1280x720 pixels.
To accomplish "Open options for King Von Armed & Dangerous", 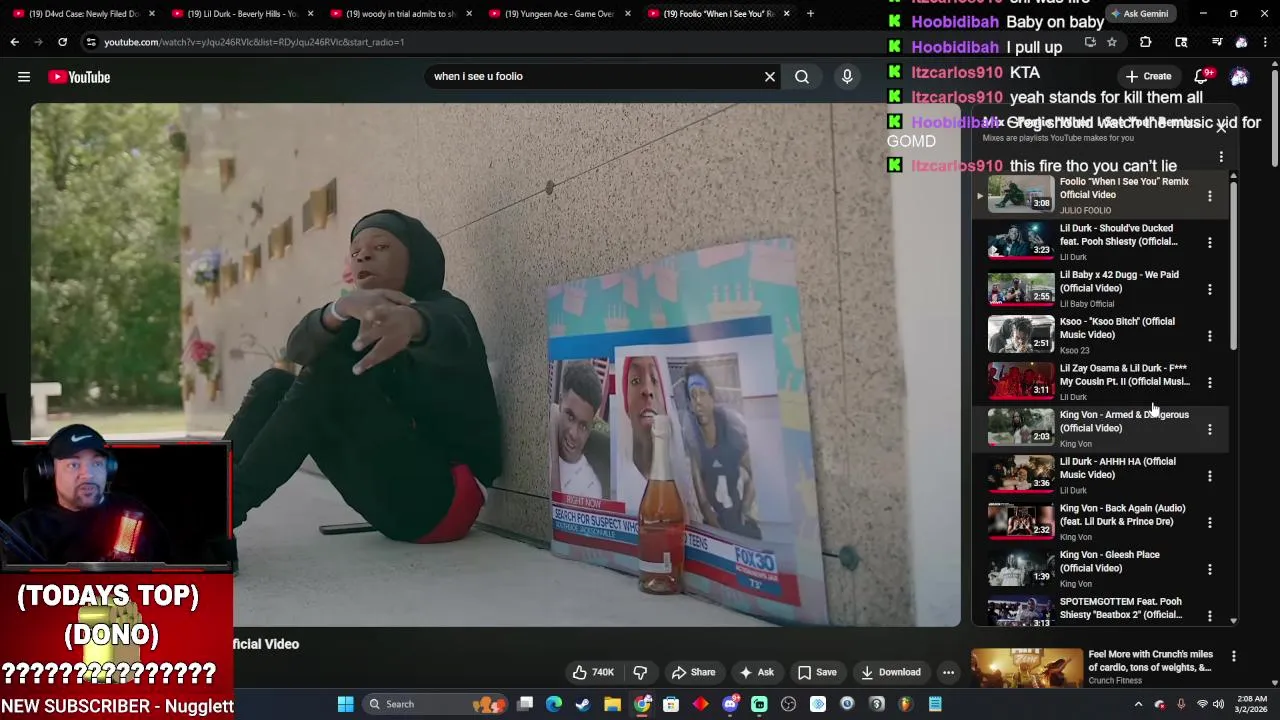I will (1209, 429).
